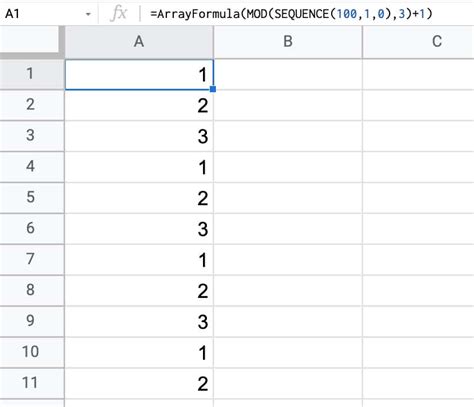Image resolution: width=474 pixels, height=407 pixels.
Task: Click cell A5 containing 2
Action: (139, 198)
